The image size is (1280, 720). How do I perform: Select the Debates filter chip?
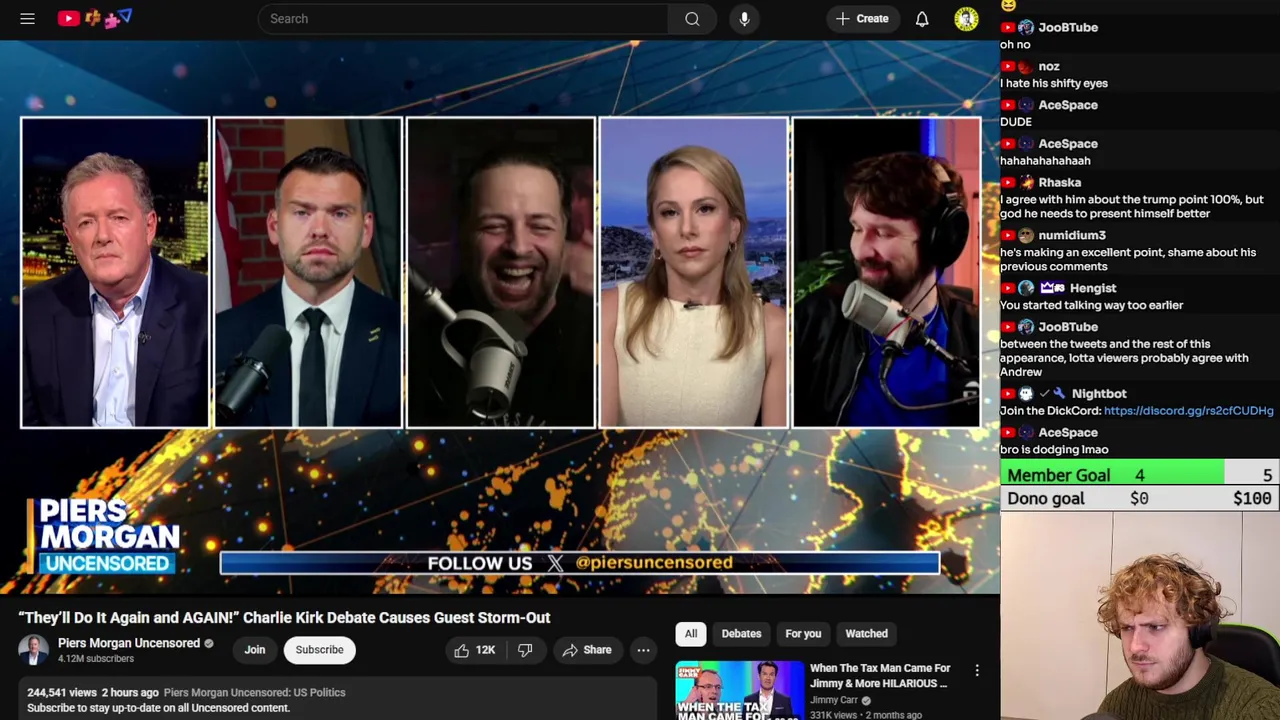tap(741, 633)
